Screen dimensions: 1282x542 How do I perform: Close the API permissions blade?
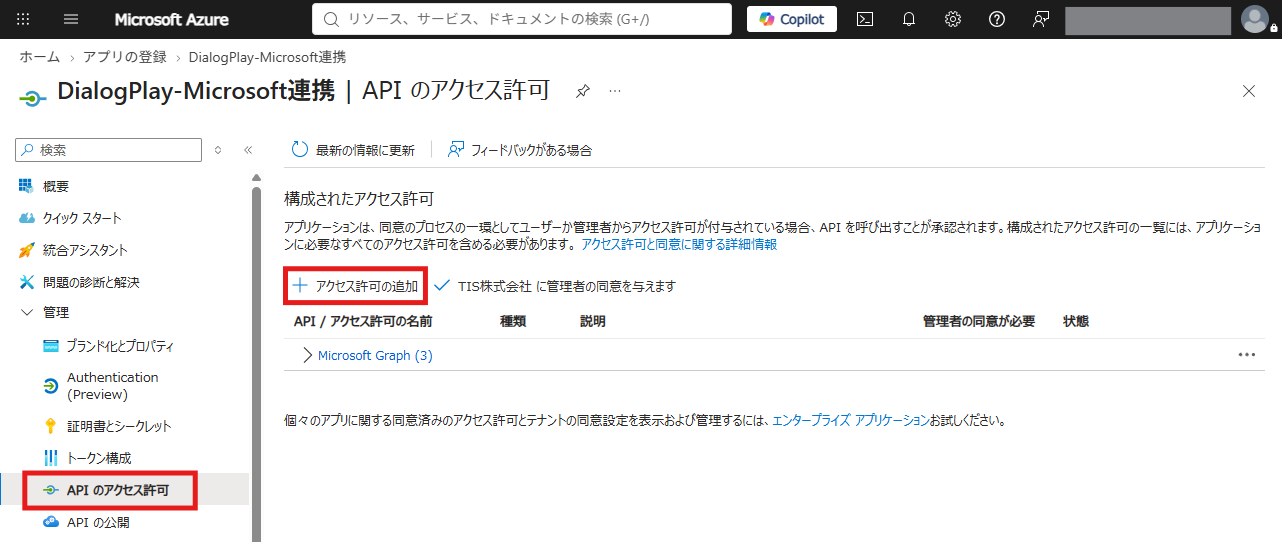click(x=1249, y=91)
